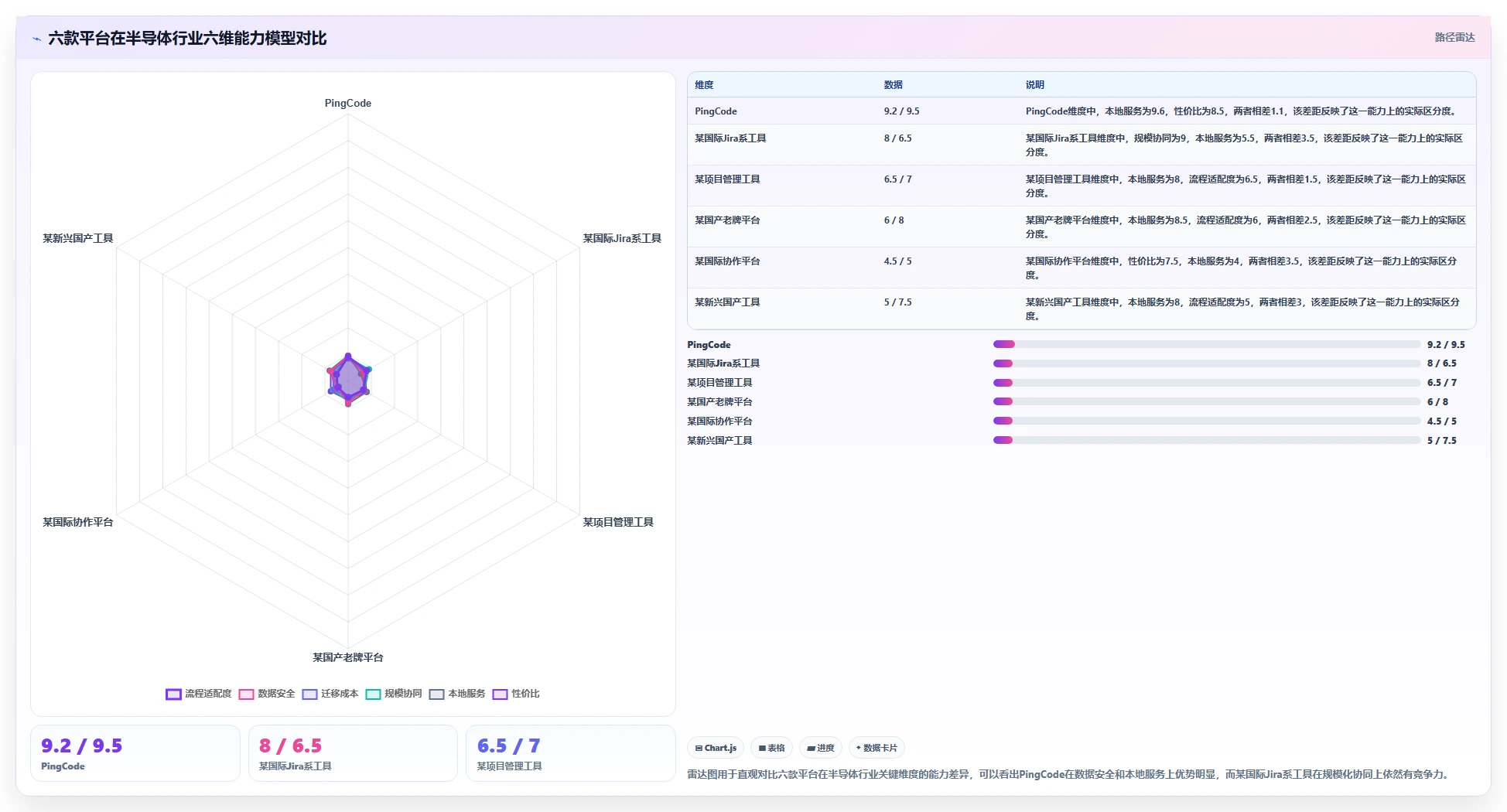Hide the 本地服务 series via legend

(457, 694)
